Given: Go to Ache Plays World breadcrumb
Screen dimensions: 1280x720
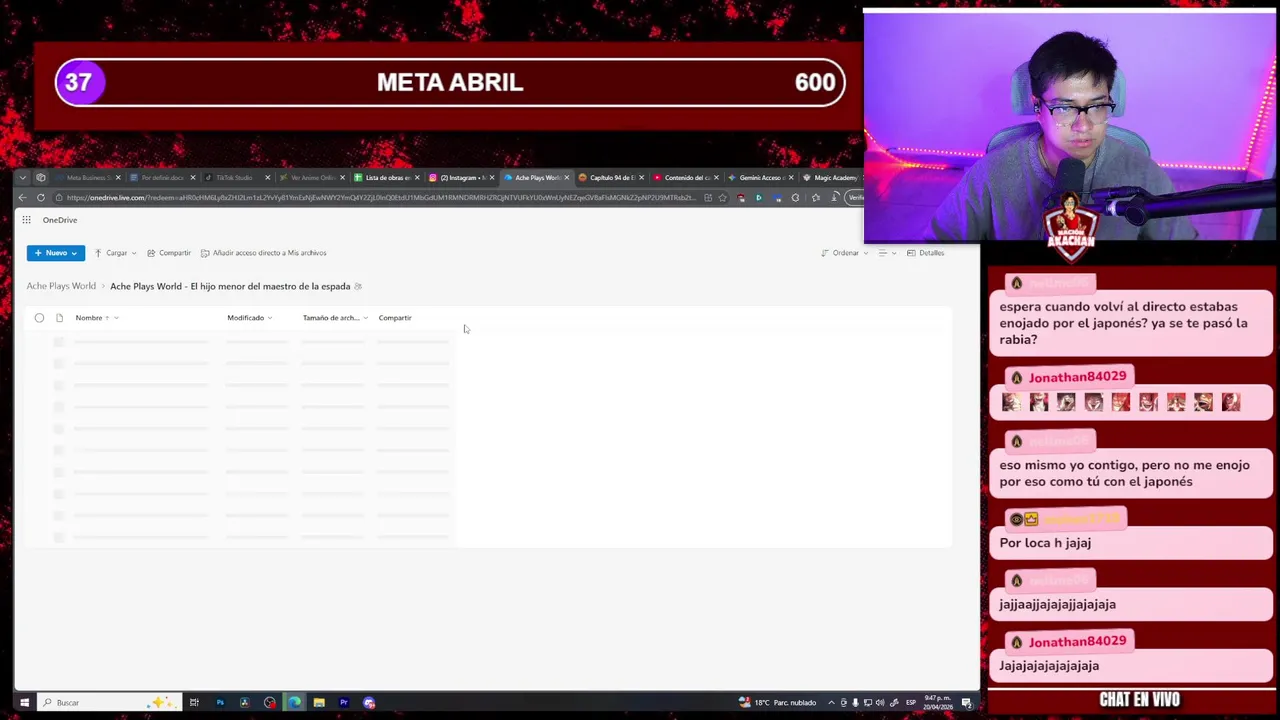Looking at the screenshot, I should [61, 286].
